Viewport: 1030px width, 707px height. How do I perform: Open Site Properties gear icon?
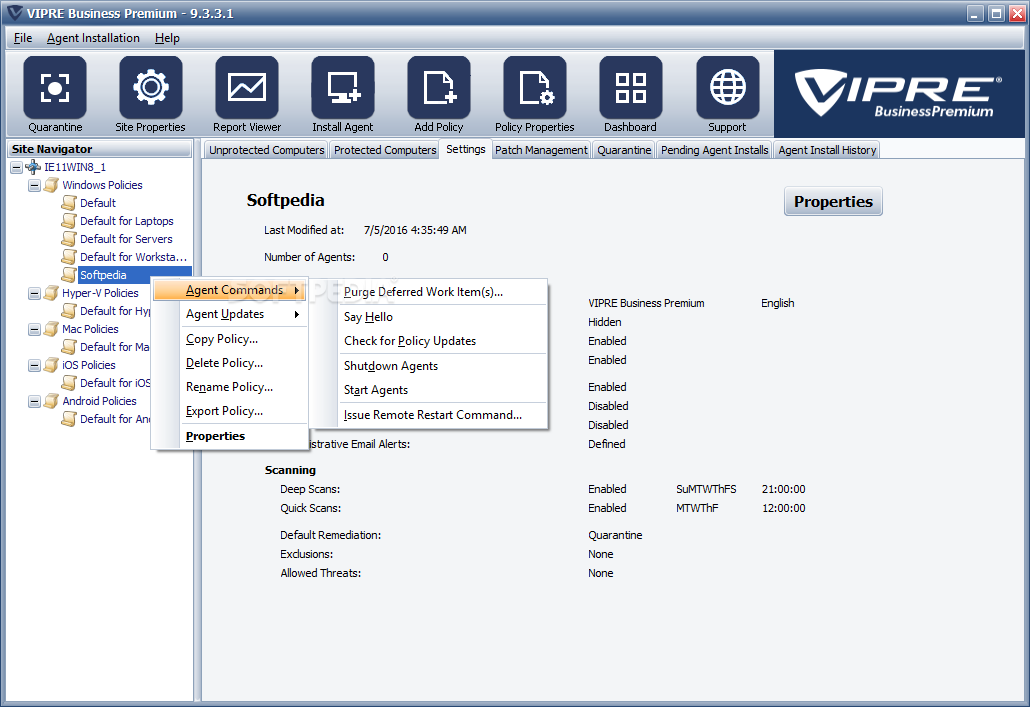150,87
